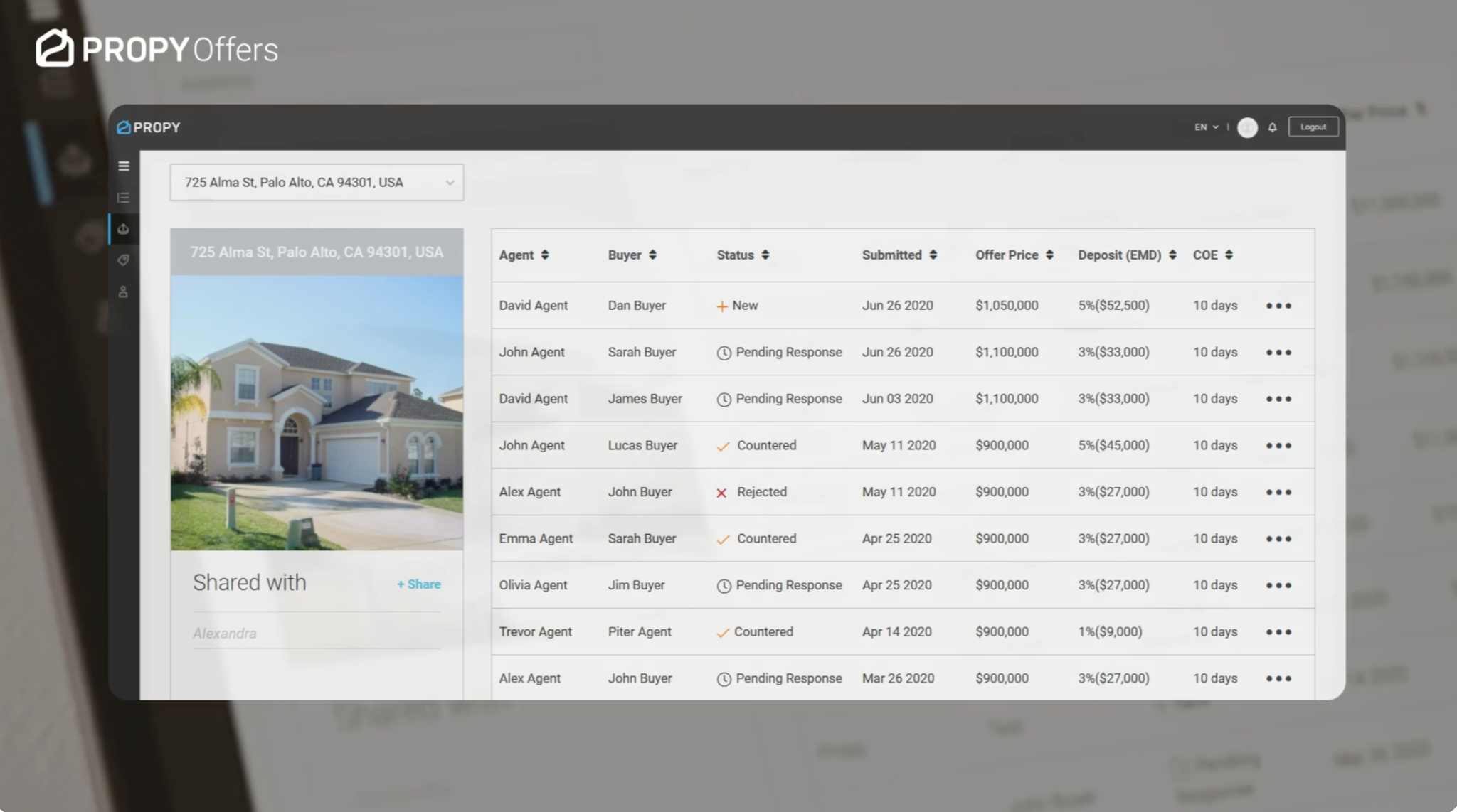The height and width of the screenshot is (812, 1457).
Task: Click the notification bell icon
Action: point(1272,127)
